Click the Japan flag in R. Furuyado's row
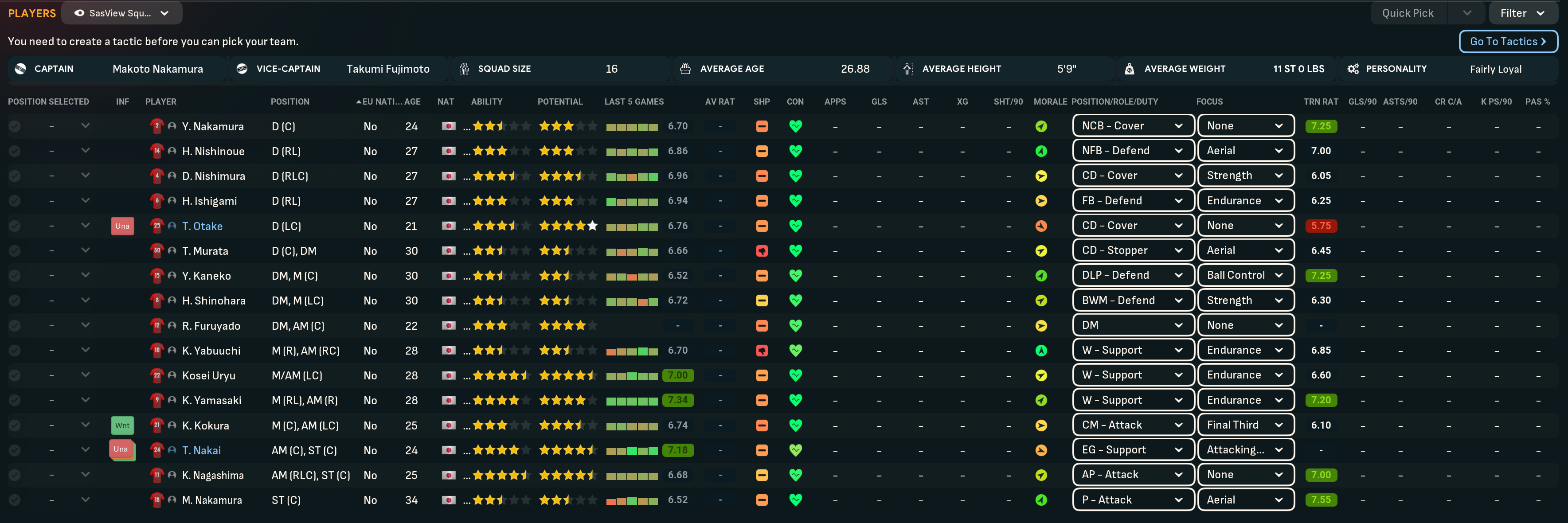This screenshot has width=1568, height=523. 449,326
